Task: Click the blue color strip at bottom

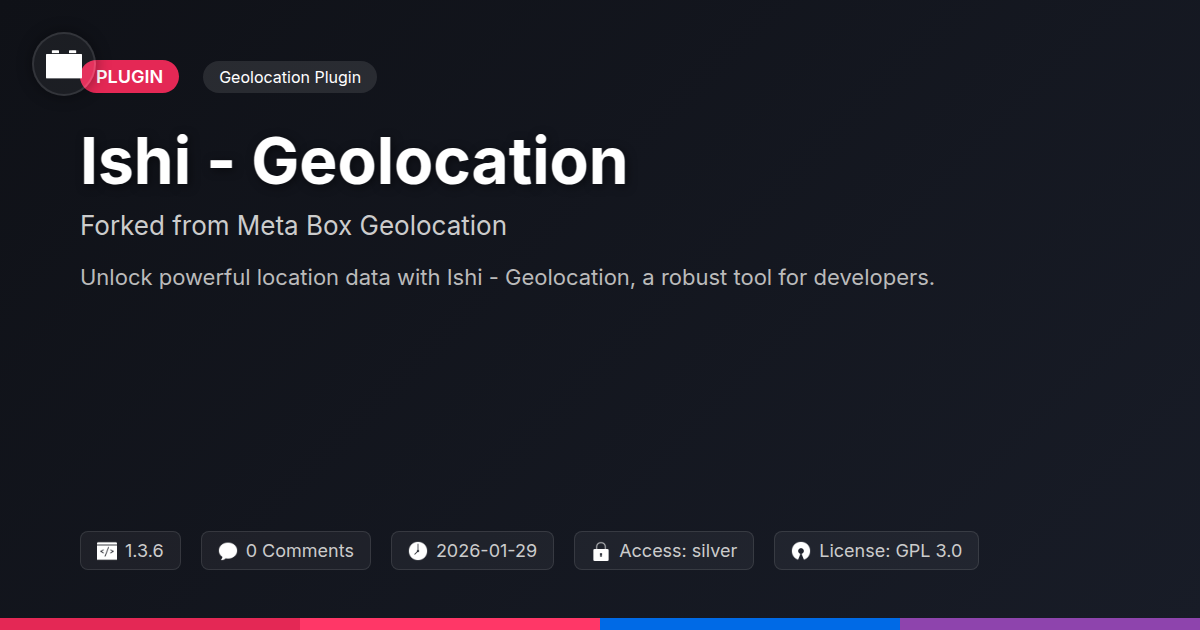Action: point(750,624)
